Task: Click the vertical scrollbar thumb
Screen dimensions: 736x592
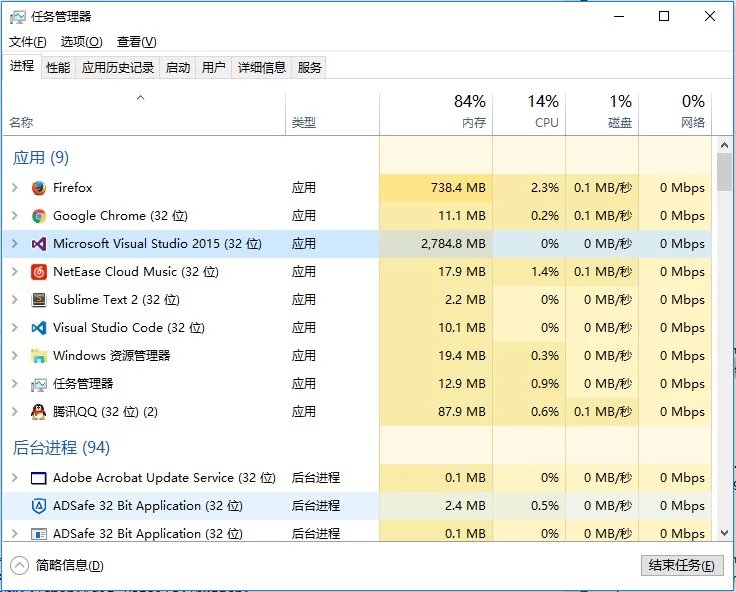Action: [x=724, y=172]
